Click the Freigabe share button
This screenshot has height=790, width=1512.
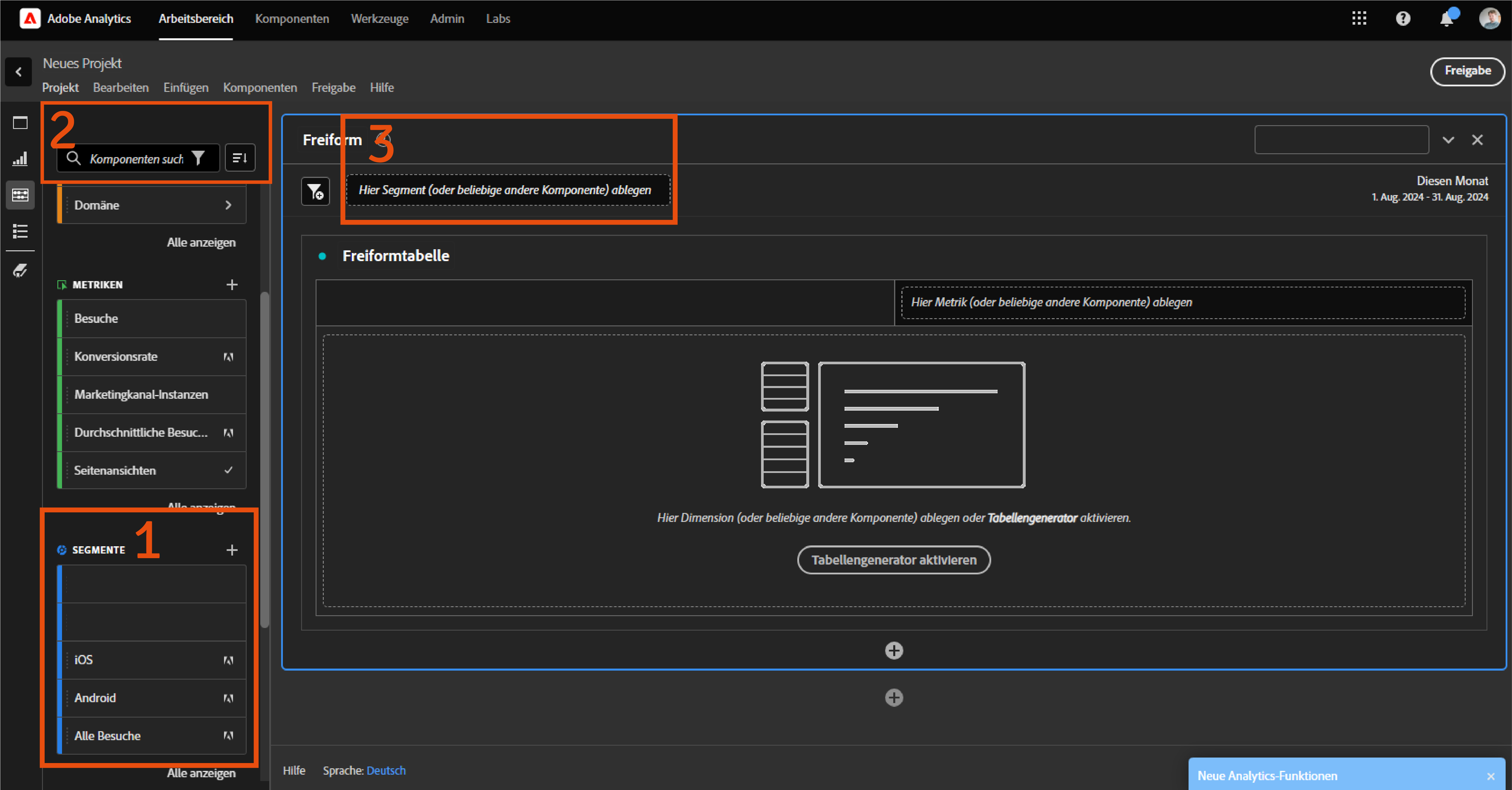coord(1467,71)
